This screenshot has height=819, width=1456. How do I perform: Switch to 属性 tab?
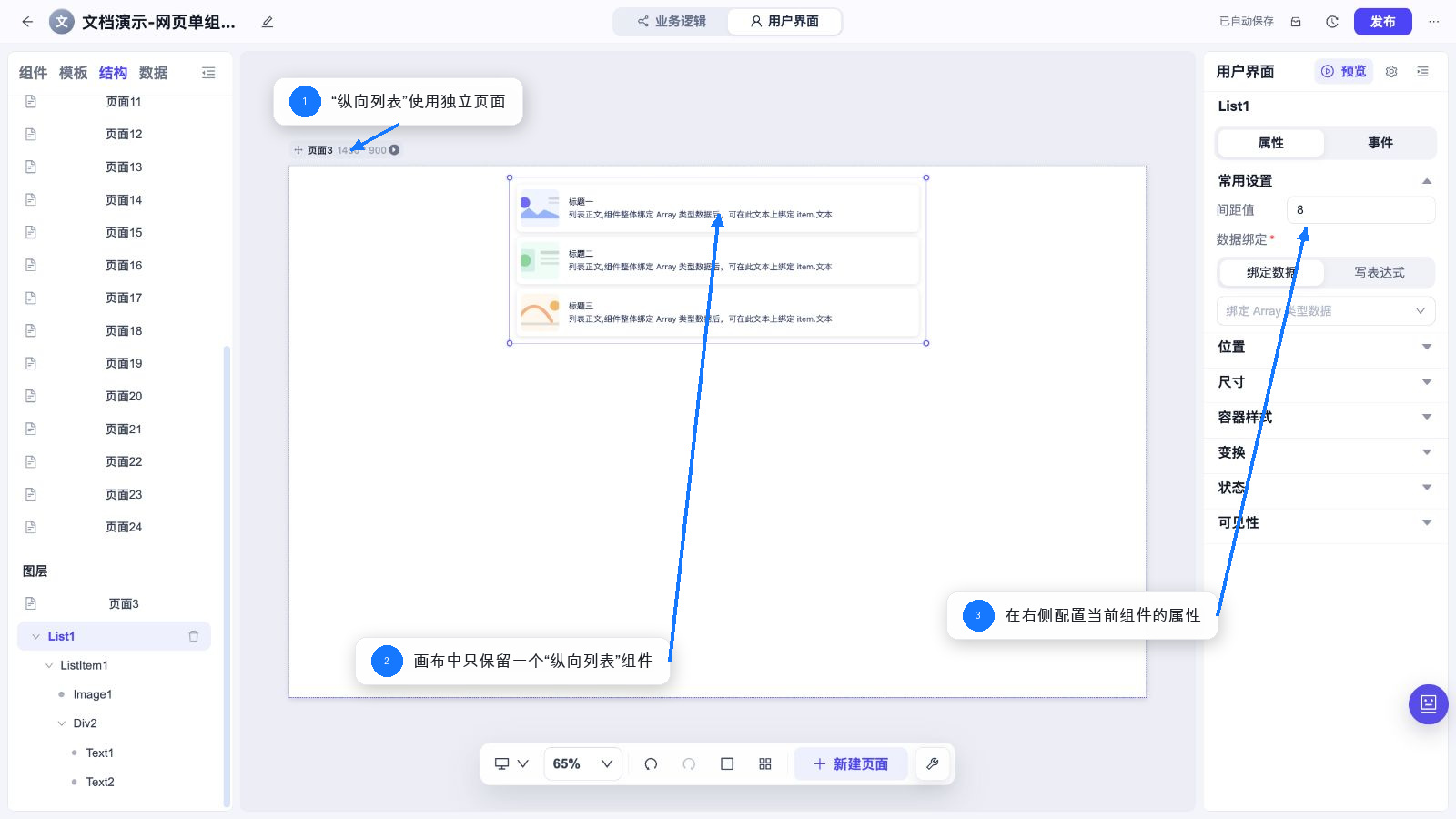pos(1270,143)
